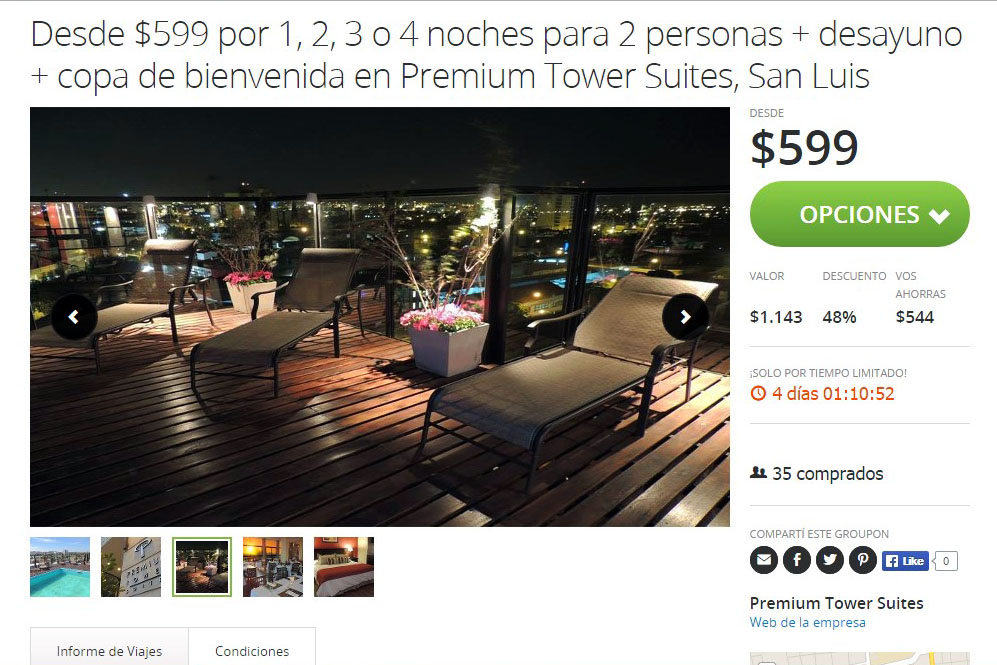Select the swimming pool thumbnail
Screen dimensions: 997x665
click(60, 567)
